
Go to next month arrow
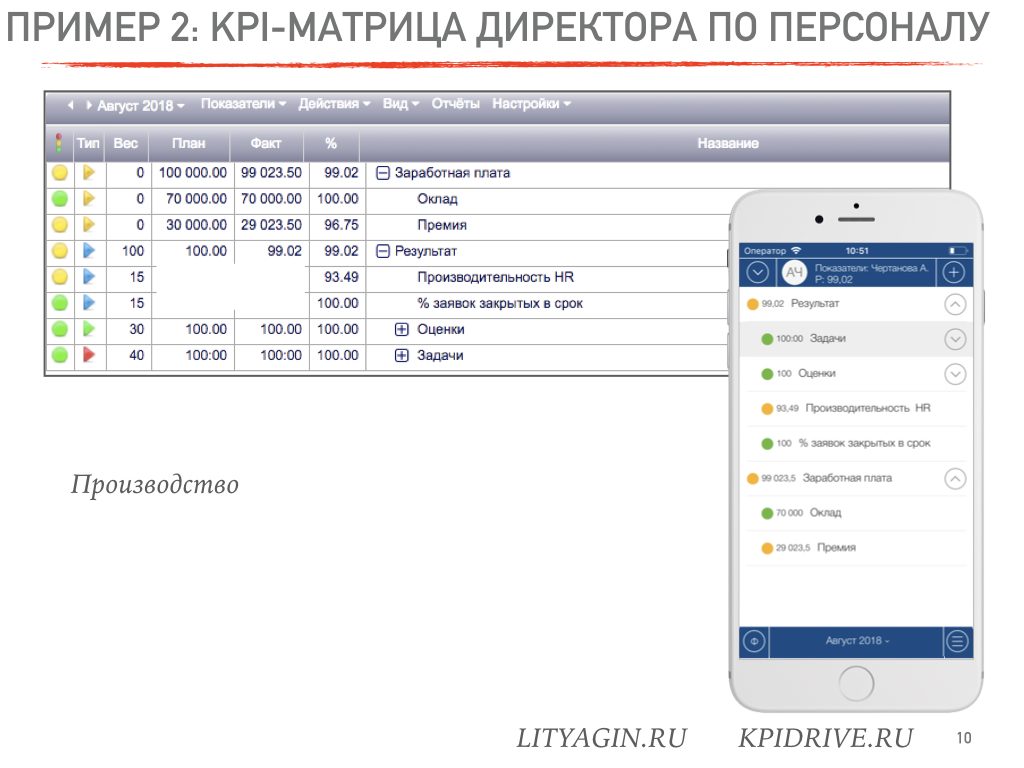[x=89, y=104]
